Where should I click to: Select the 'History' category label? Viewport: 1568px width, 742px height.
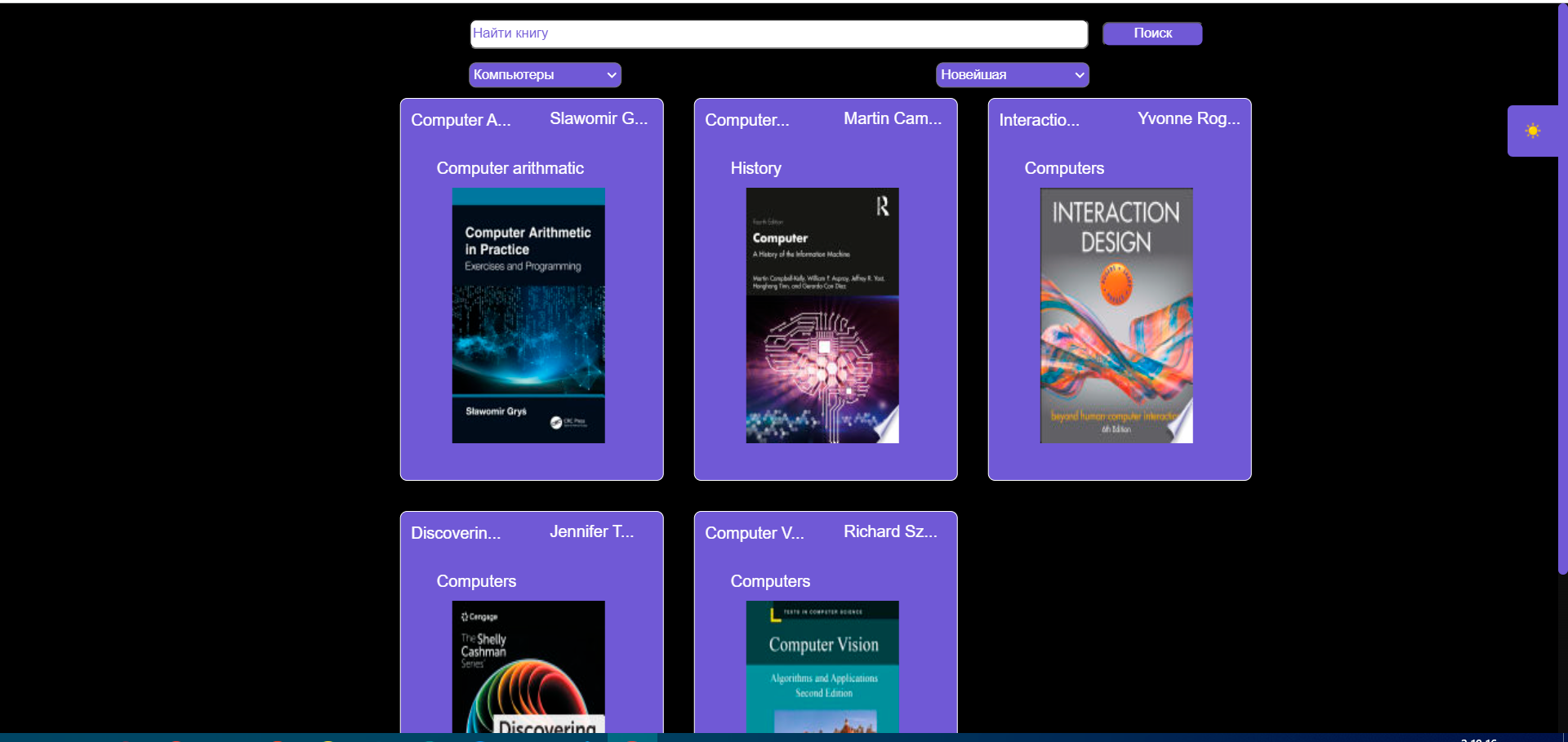756,168
